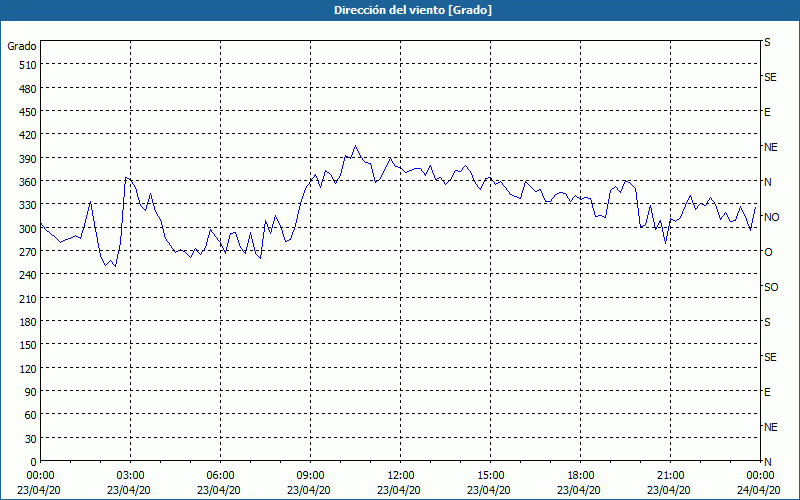The width and height of the screenshot is (800, 500).
Task: Select the 18:00 time axis label
Action: click(581, 476)
